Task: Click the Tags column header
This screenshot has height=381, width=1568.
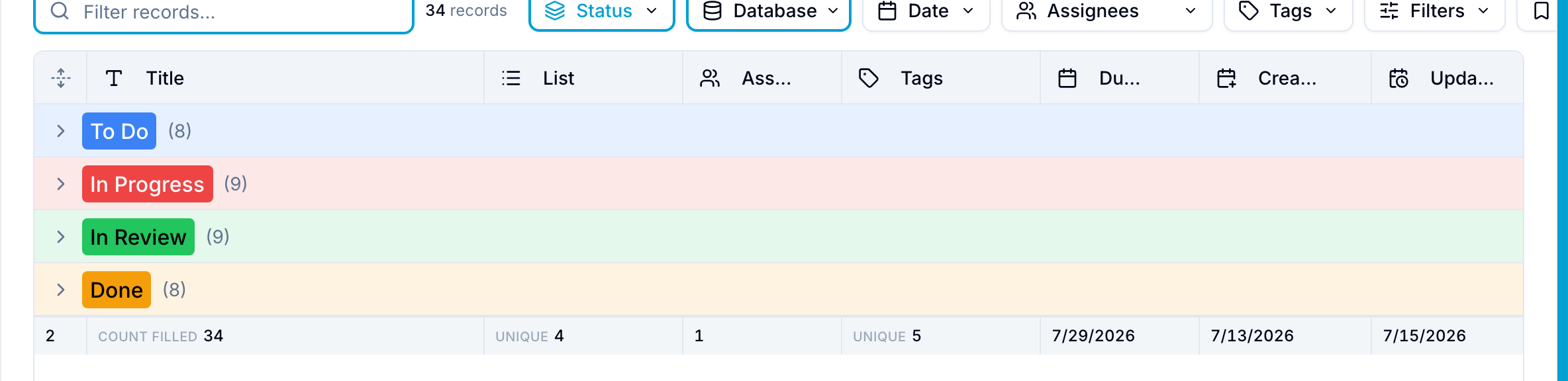Action: coord(941,78)
